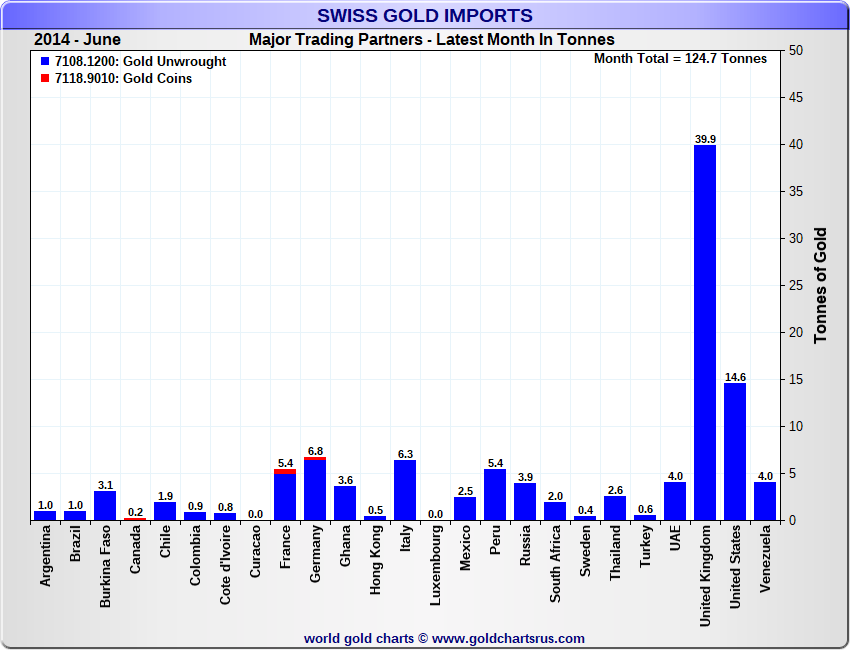
Task: Open the www.goldchartsrus.com footer link
Action: (x=508, y=638)
